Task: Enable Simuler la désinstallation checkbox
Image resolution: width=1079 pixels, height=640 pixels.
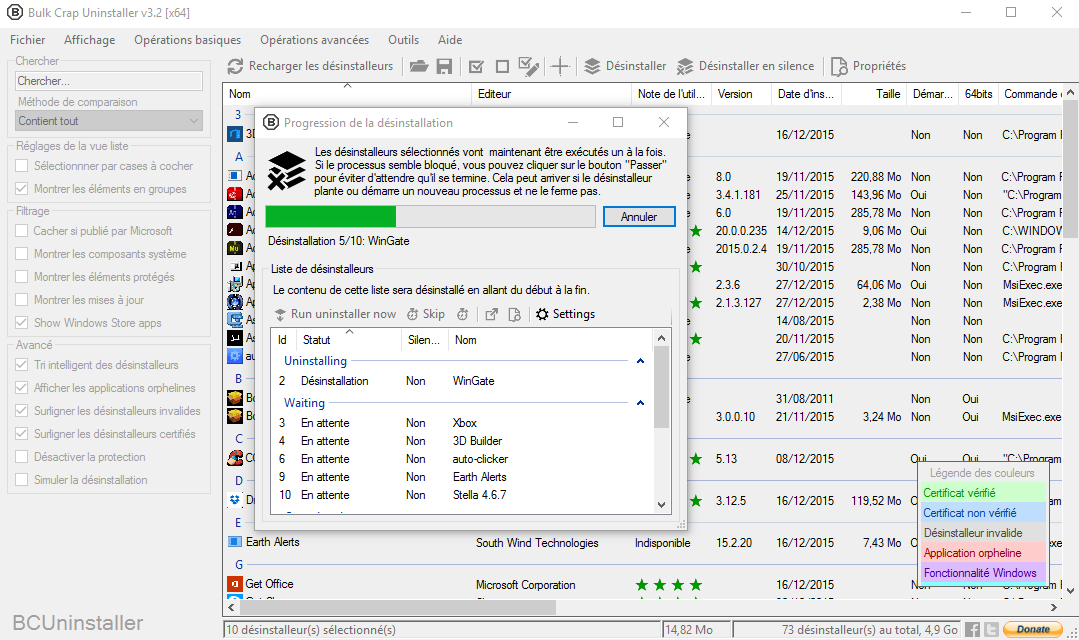Action: coord(22,480)
